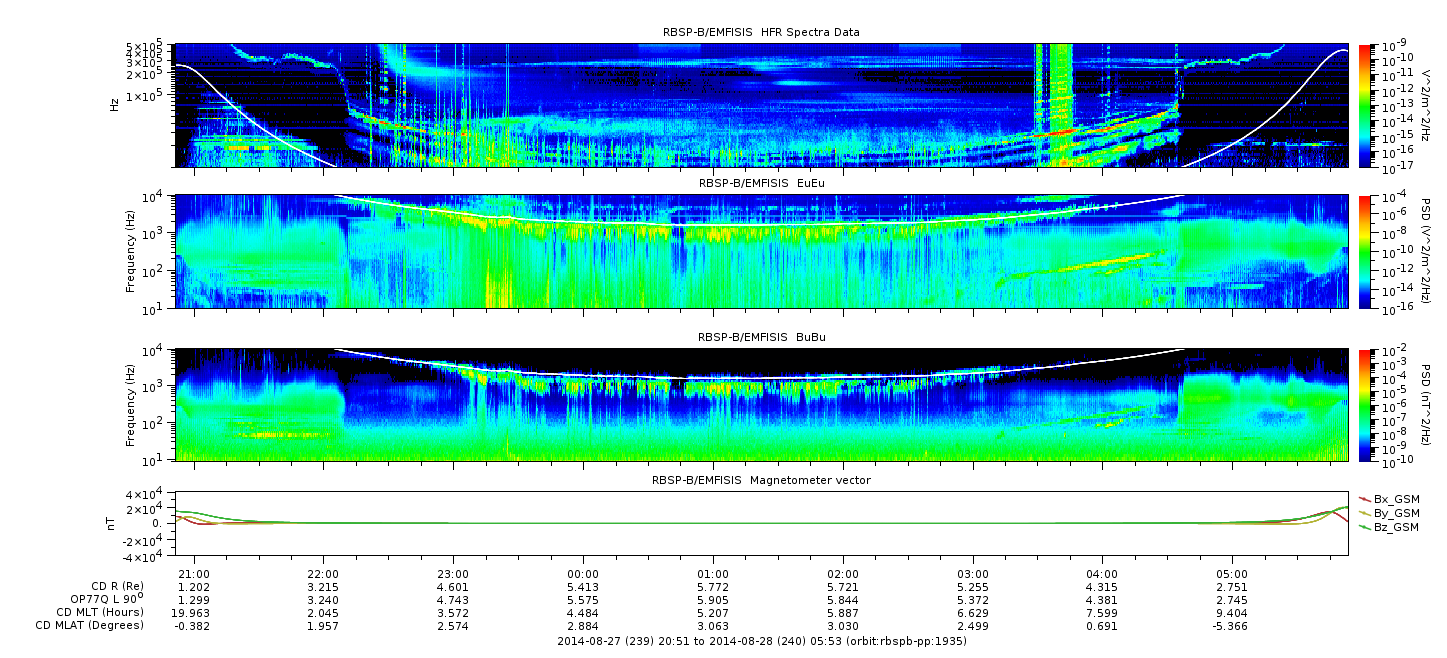Click the CD MLT (Hours) row label
1447x658 pixels.
(x=99, y=612)
